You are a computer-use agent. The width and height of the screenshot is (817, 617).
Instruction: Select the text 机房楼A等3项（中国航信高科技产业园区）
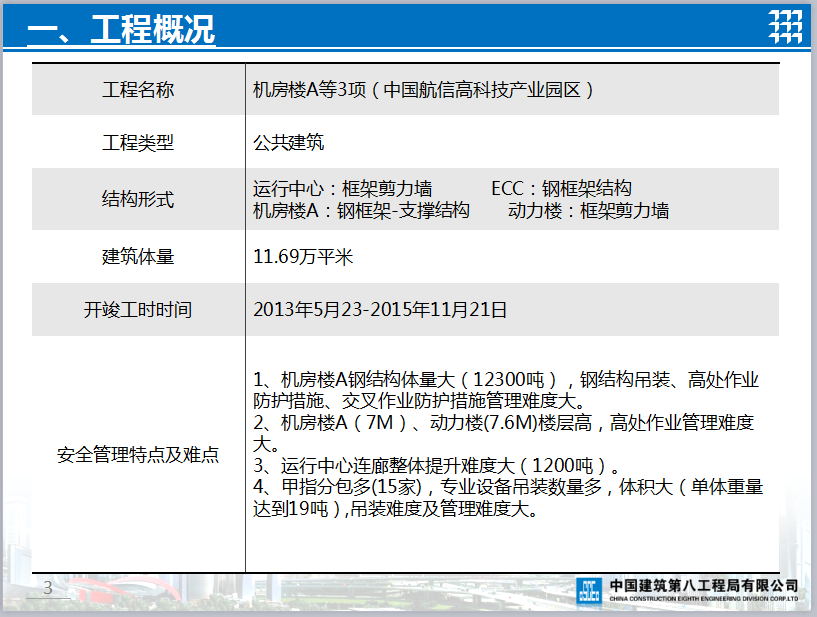click(424, 90)
